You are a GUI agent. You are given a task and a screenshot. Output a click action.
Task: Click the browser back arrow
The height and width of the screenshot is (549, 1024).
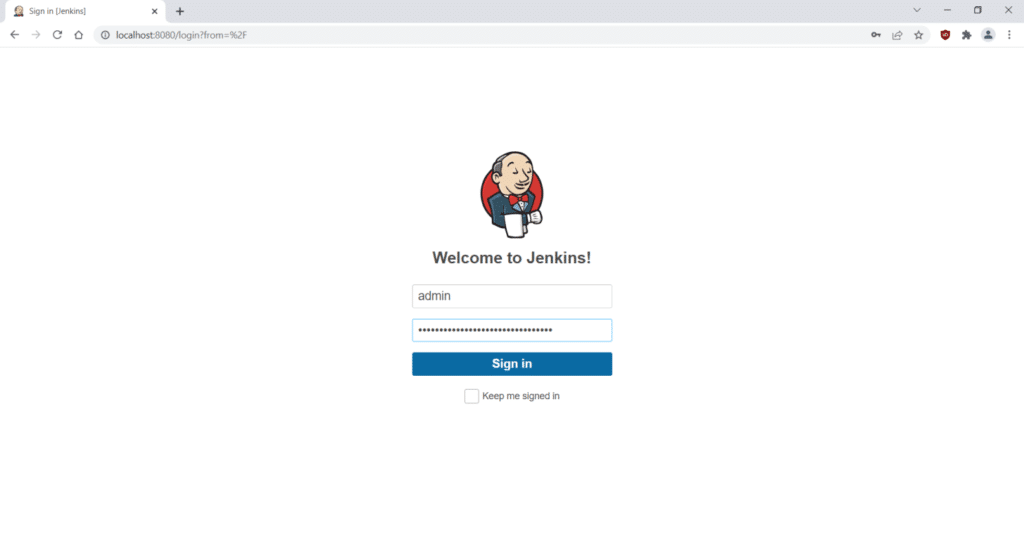pyautogui.click(x=14, y=35)
